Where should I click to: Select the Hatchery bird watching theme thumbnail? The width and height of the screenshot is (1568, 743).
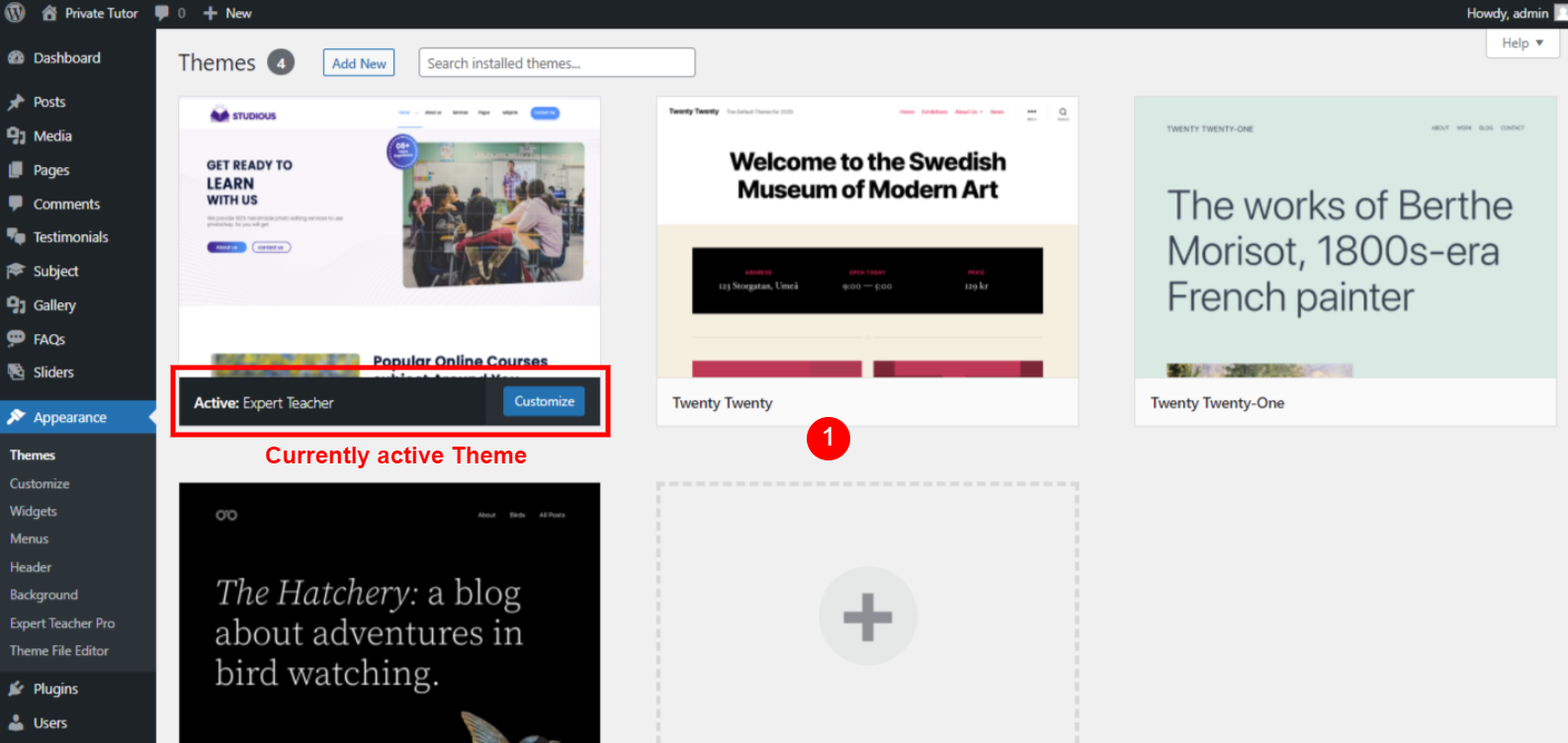pyautogui.click(x=390, y=613)
